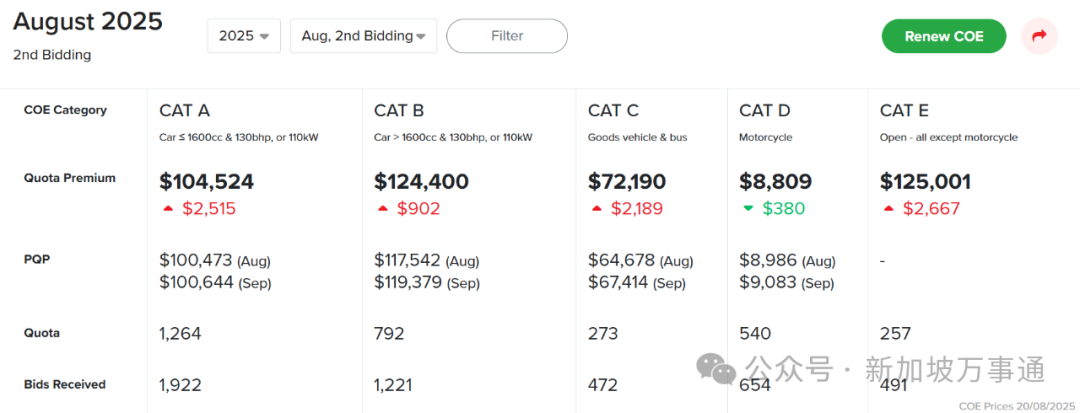
Task: Select the CAT D Motorcycle column header
Action: [764, 110]
